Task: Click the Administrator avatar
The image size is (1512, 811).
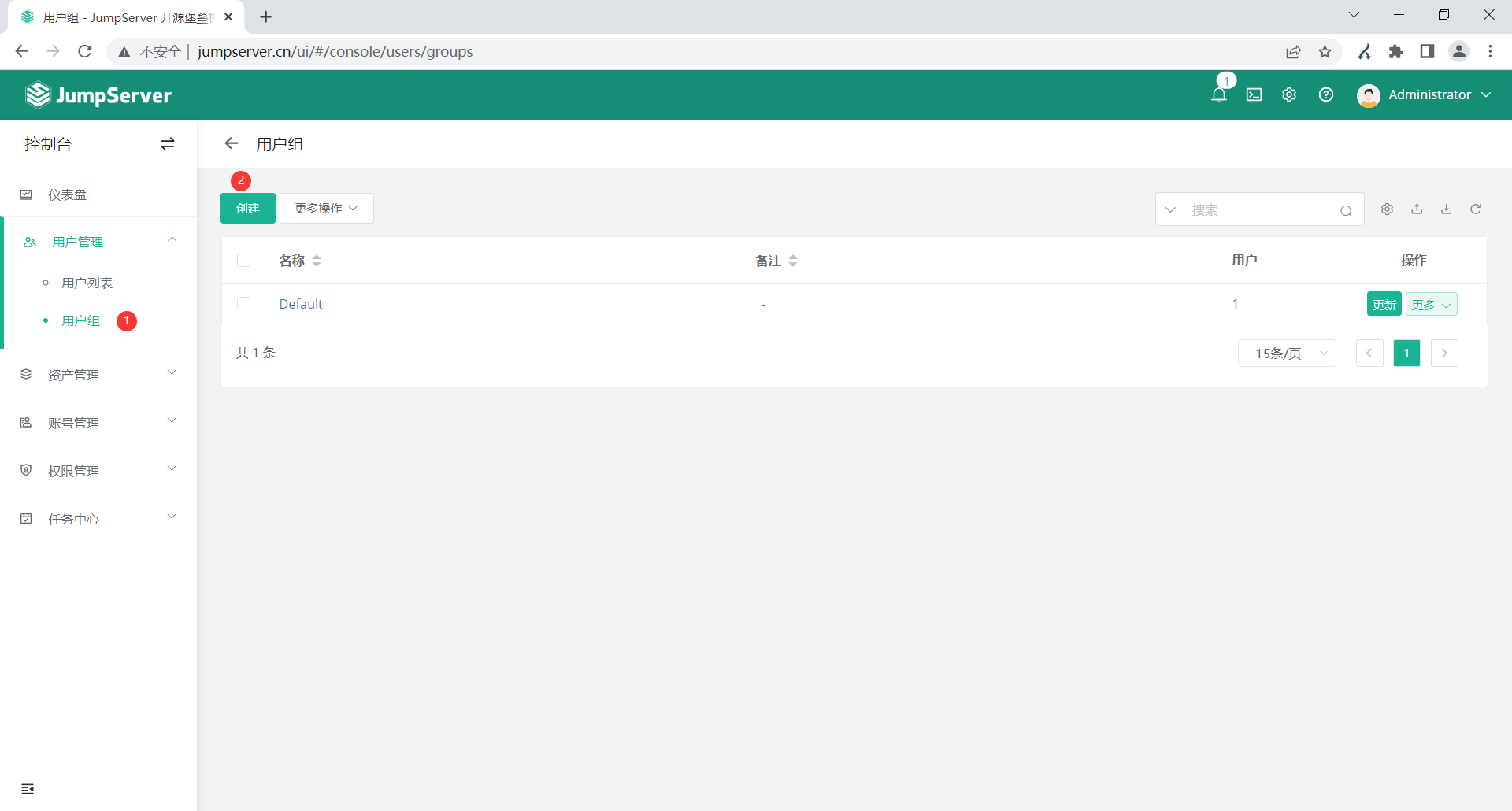Action: [1369, 95]
